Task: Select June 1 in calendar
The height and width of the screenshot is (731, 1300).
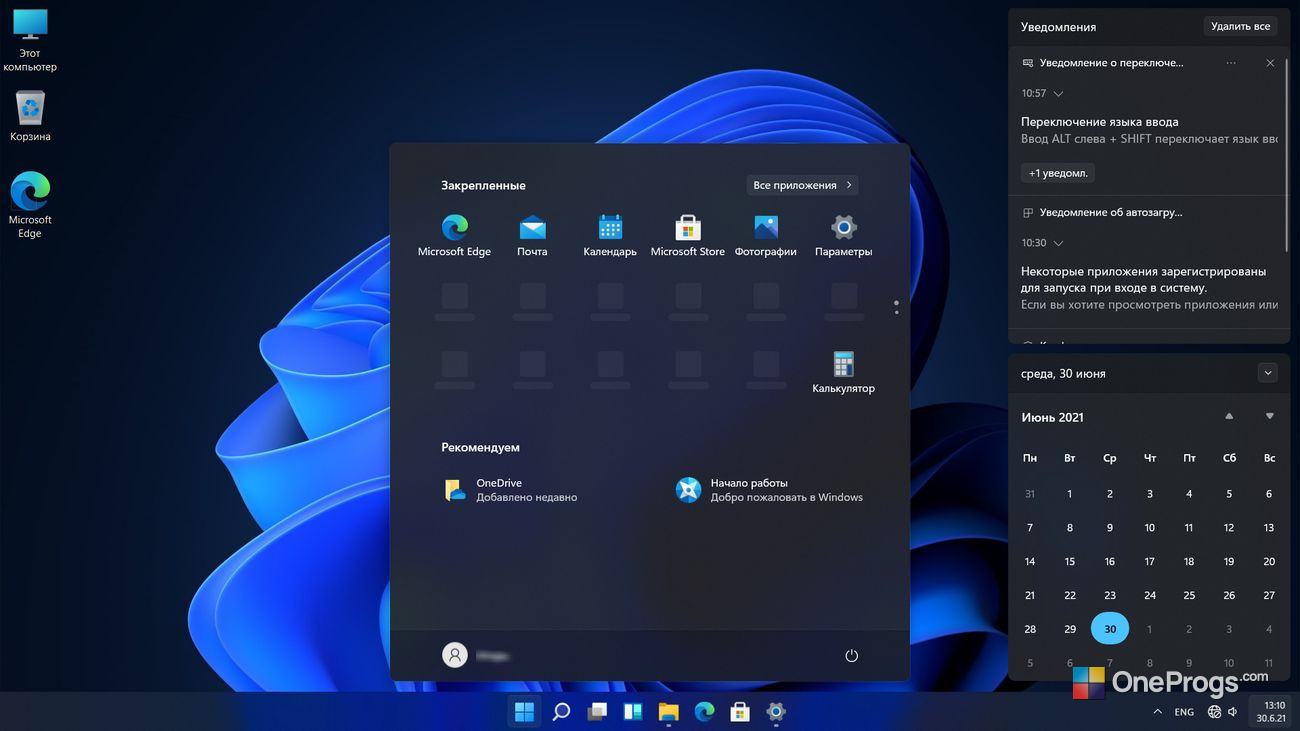Action: pyautogui.click(x=1070, y=493)
